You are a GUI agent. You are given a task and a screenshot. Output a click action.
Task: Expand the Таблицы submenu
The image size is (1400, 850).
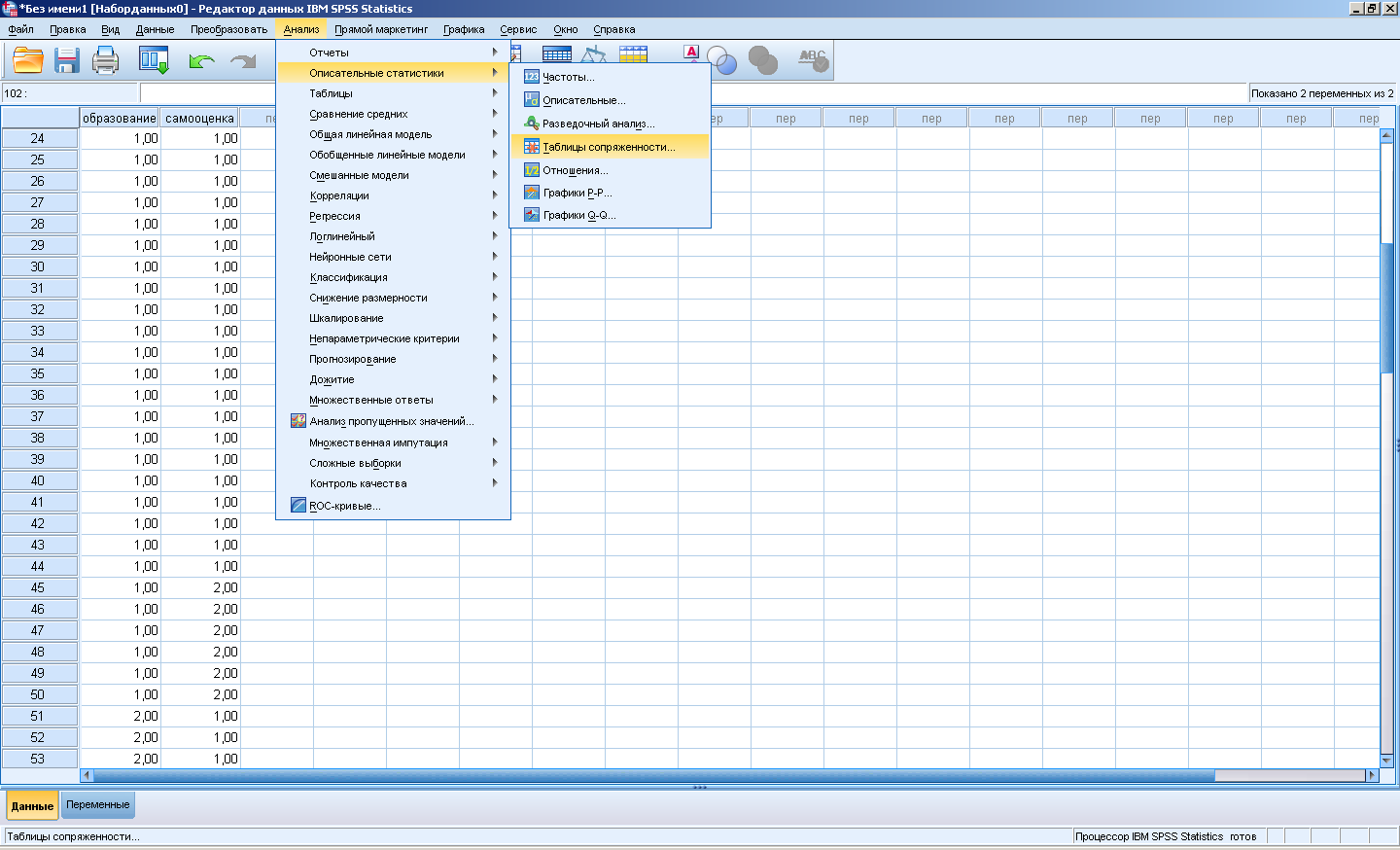tap(393, 93)
